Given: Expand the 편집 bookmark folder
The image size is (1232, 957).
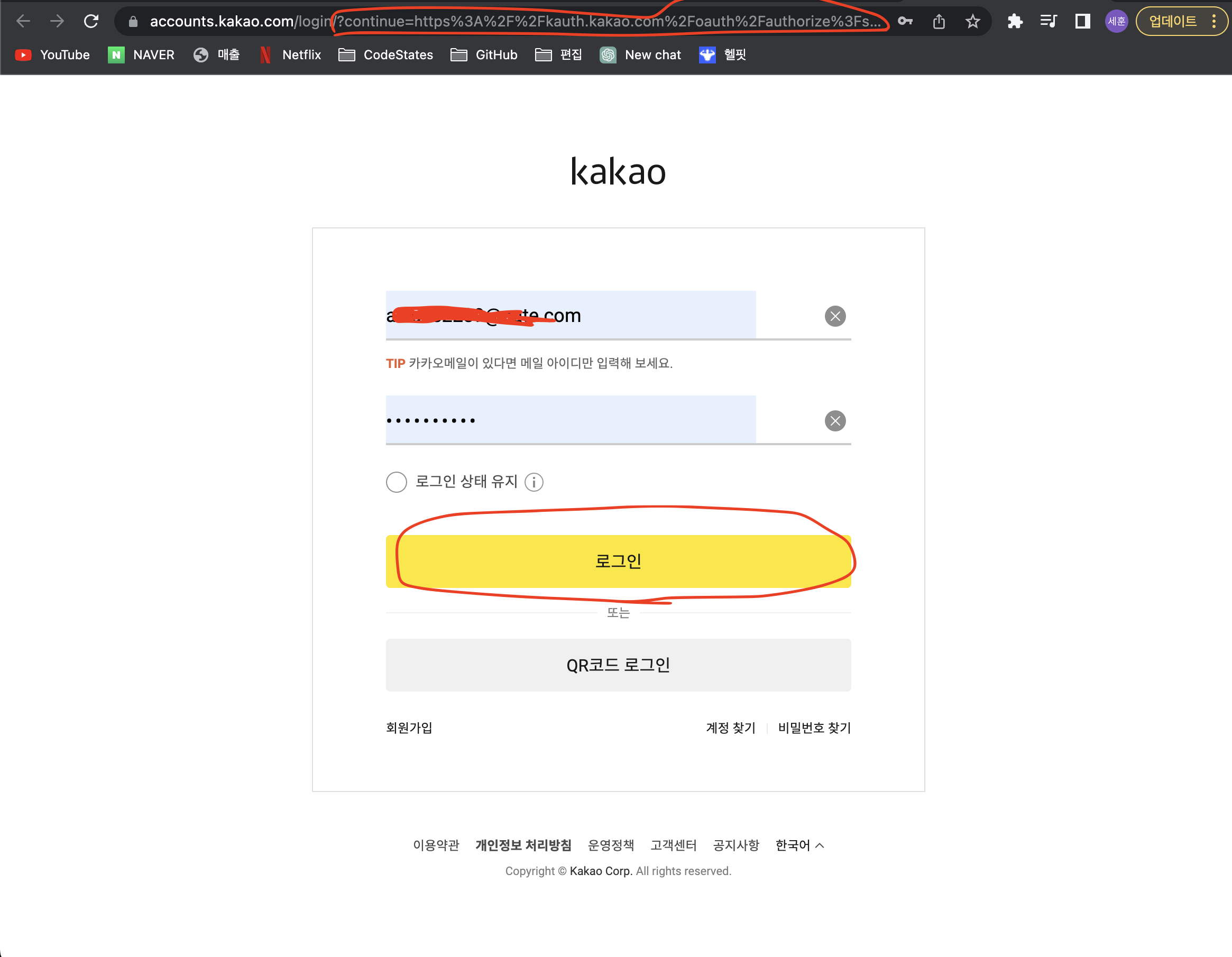Looking at the screenshot, I should [558, 54].
